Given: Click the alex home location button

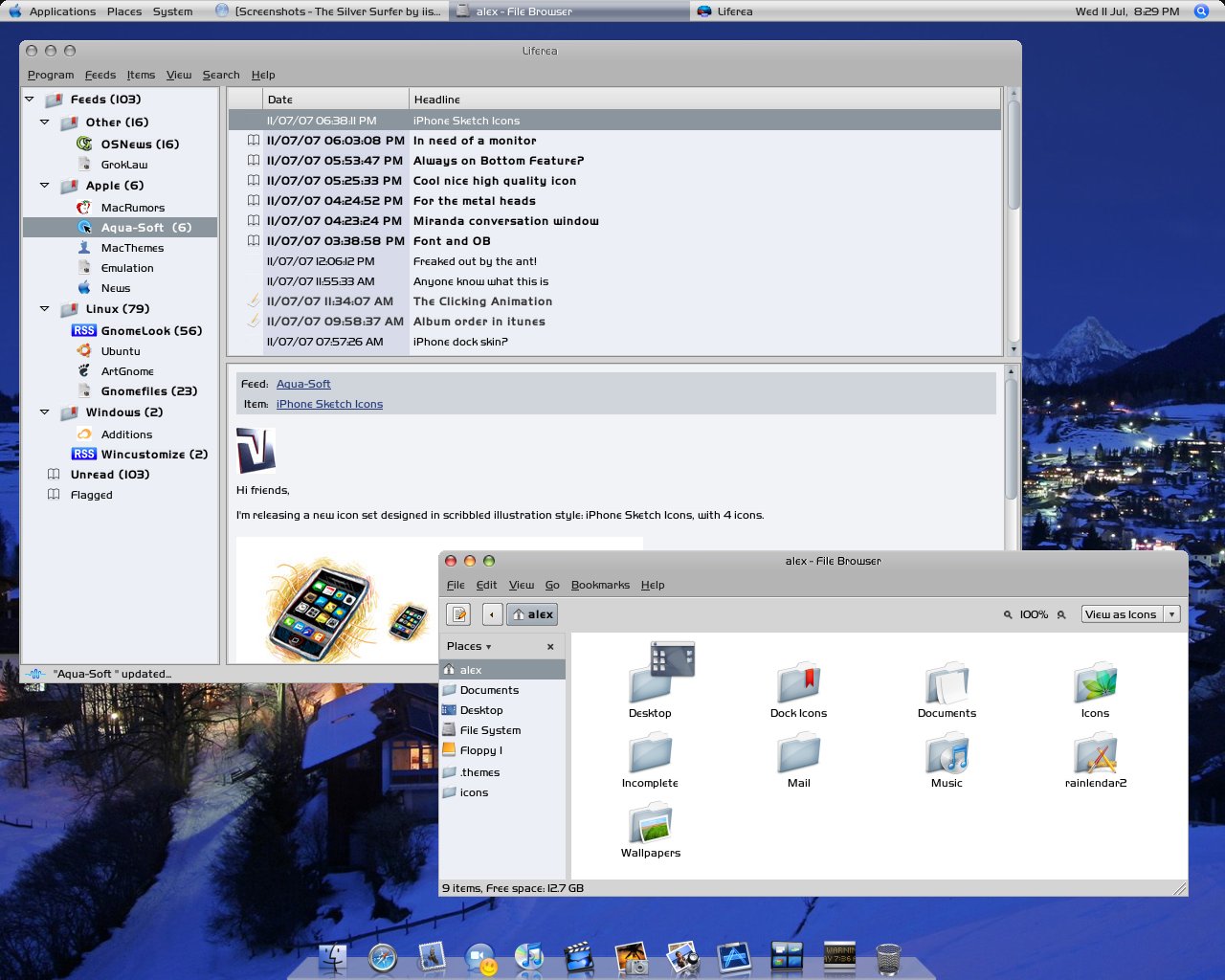Looking at the screenshot, I should pos(532,614).
